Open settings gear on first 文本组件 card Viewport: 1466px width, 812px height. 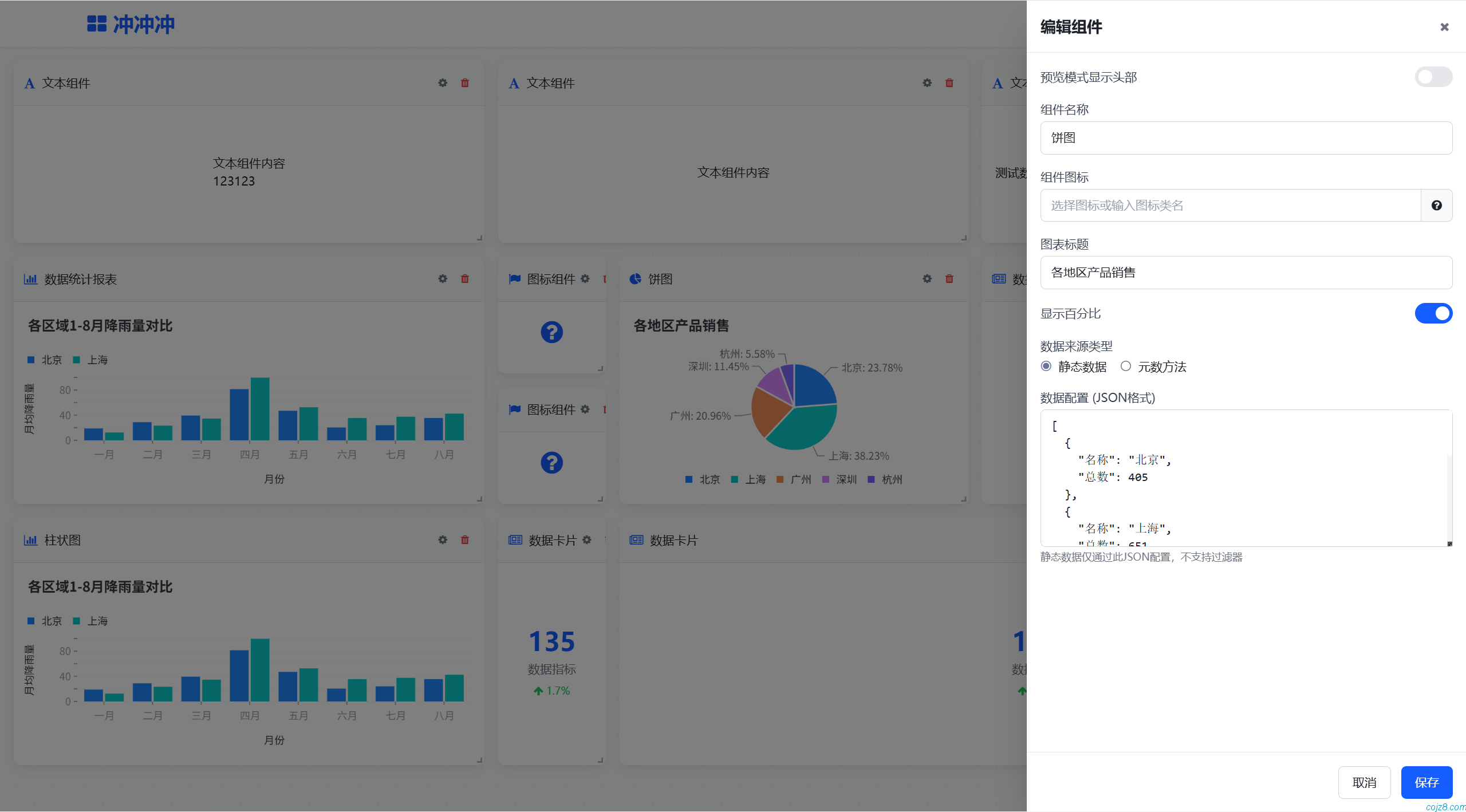click(x=442, y=83)
